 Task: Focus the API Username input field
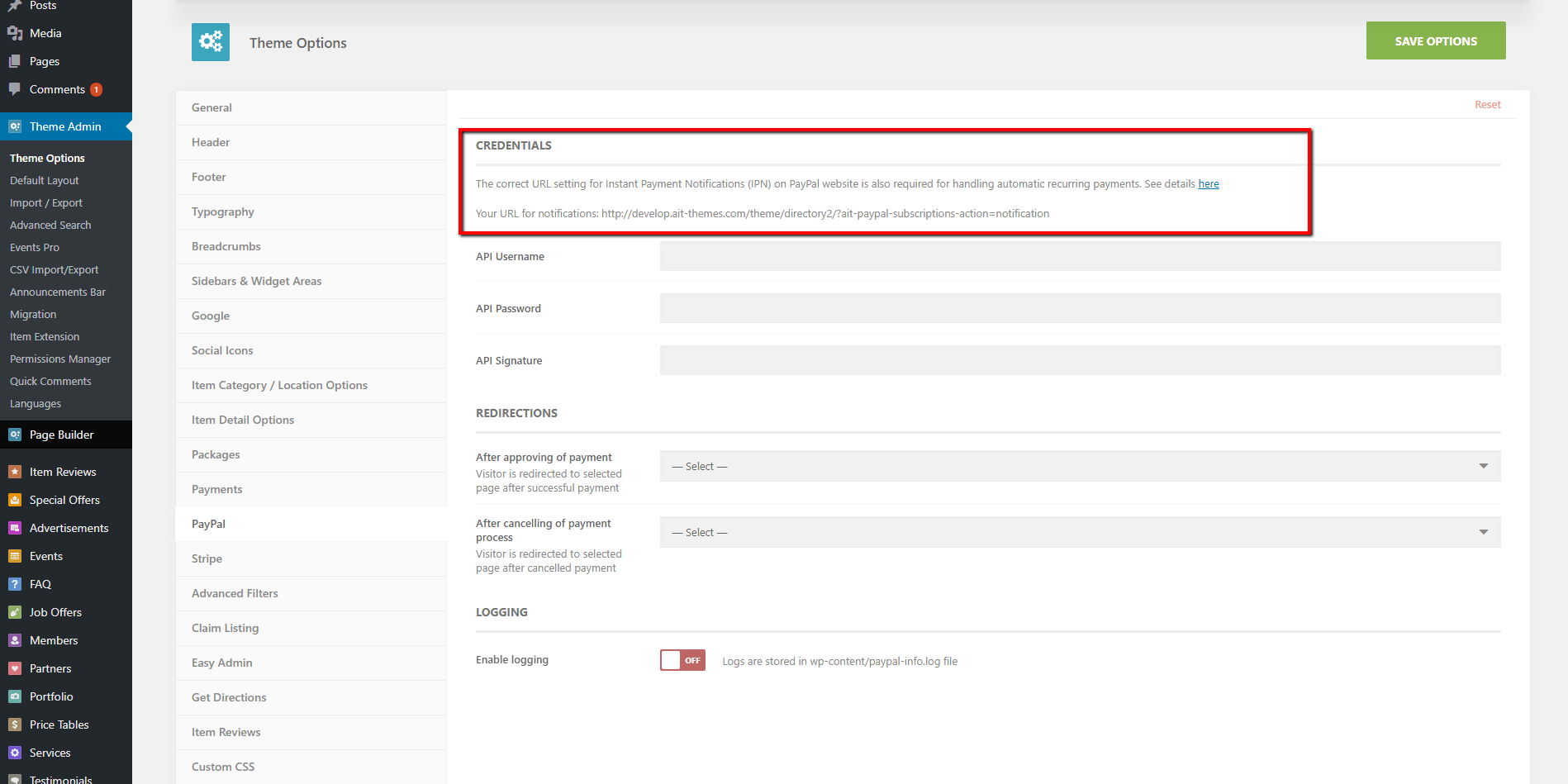pos(1080,256)
